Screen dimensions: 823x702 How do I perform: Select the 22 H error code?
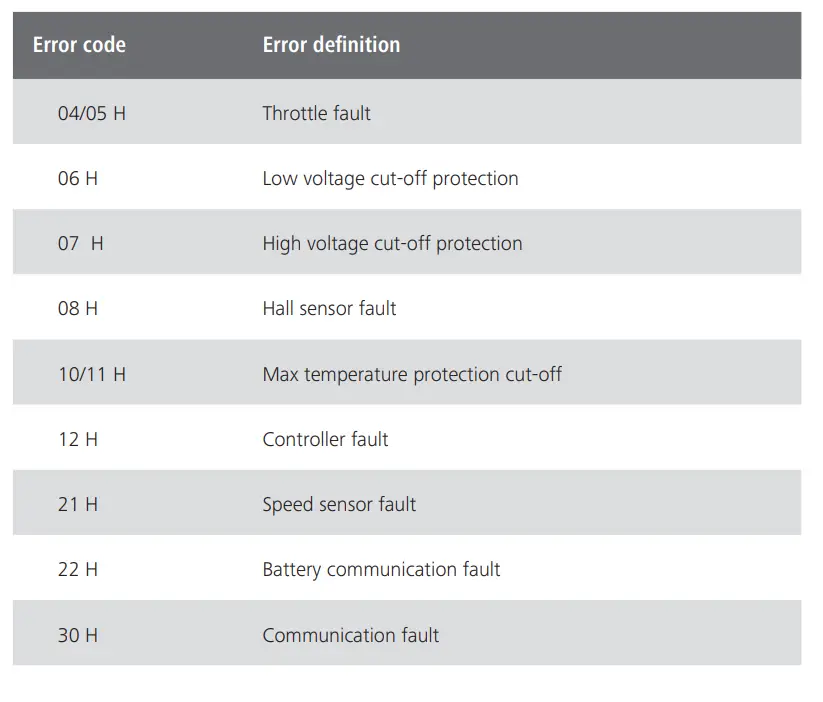[78, 570]
